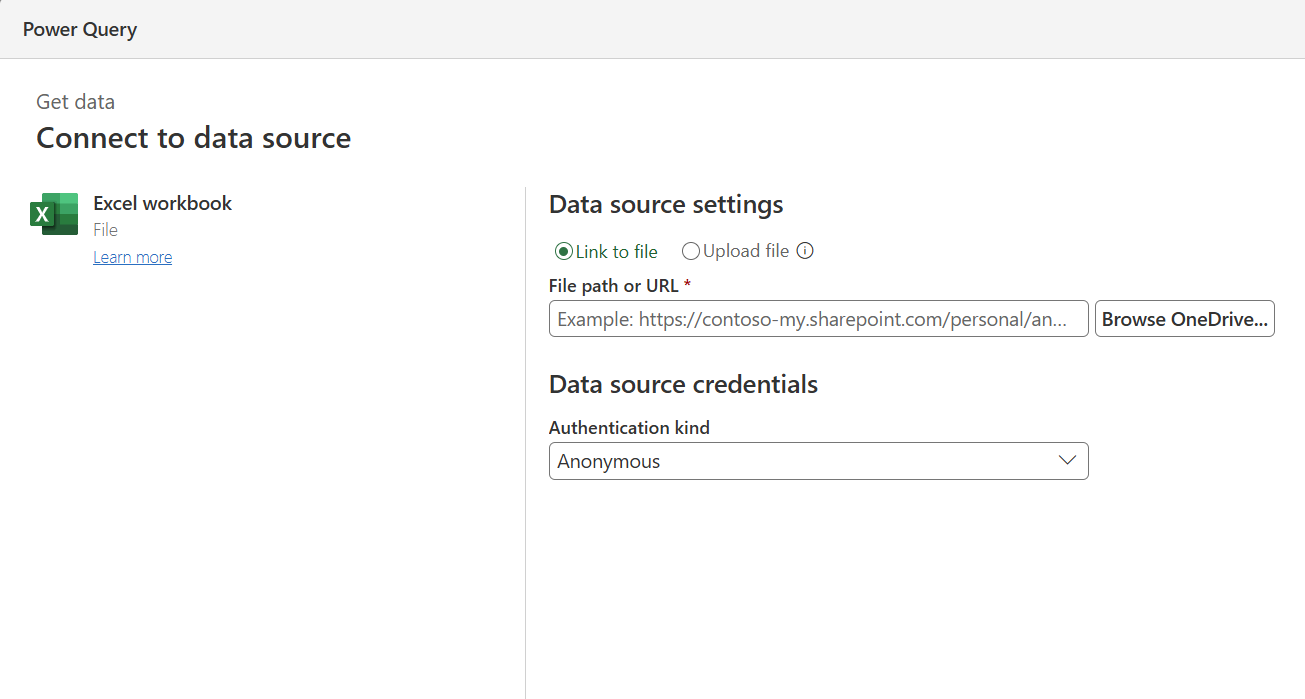
Task: Click the chevron arrow of Anonymous dropdown
Action: pyautogui.click(x=1067, y=461)
